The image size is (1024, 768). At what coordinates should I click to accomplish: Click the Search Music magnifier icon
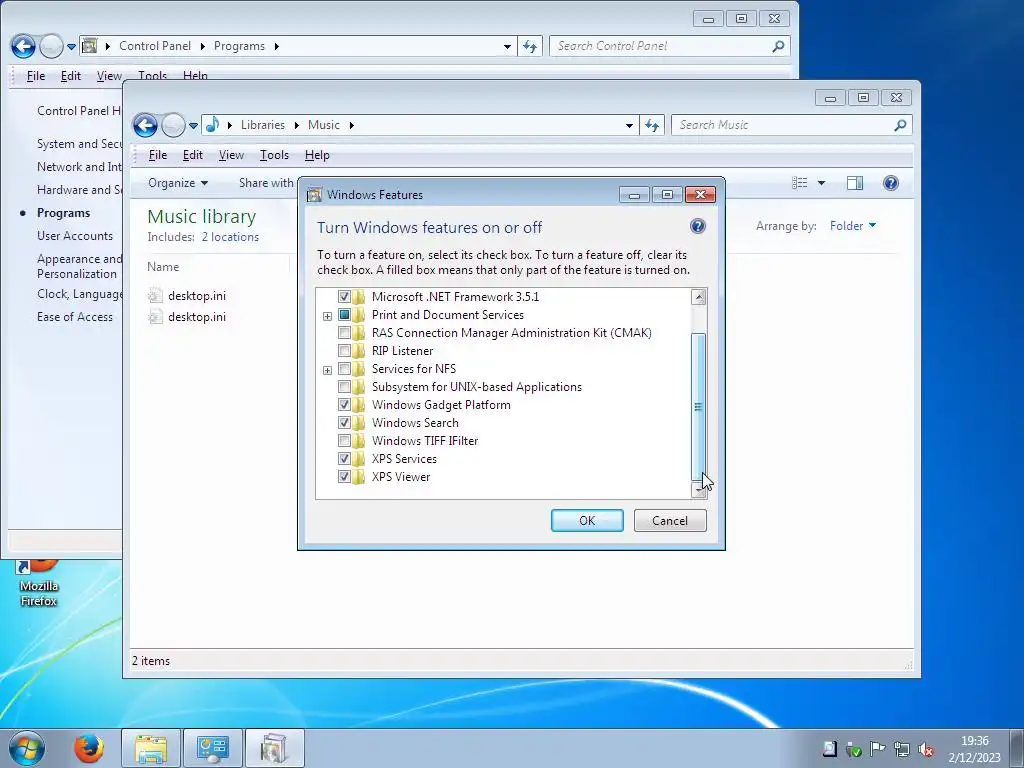click(x=900, y=125)
